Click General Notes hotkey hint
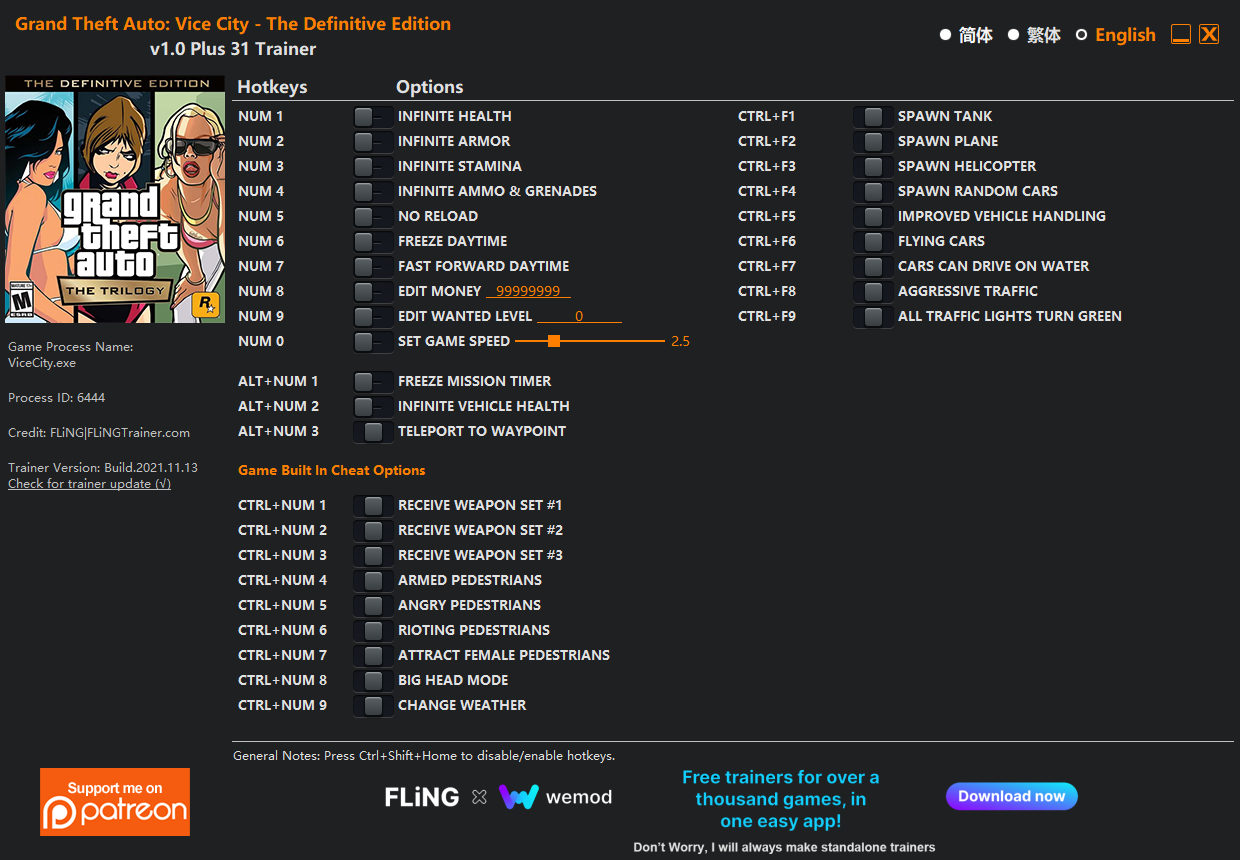The image size is (1240, 860). point(424,756)
